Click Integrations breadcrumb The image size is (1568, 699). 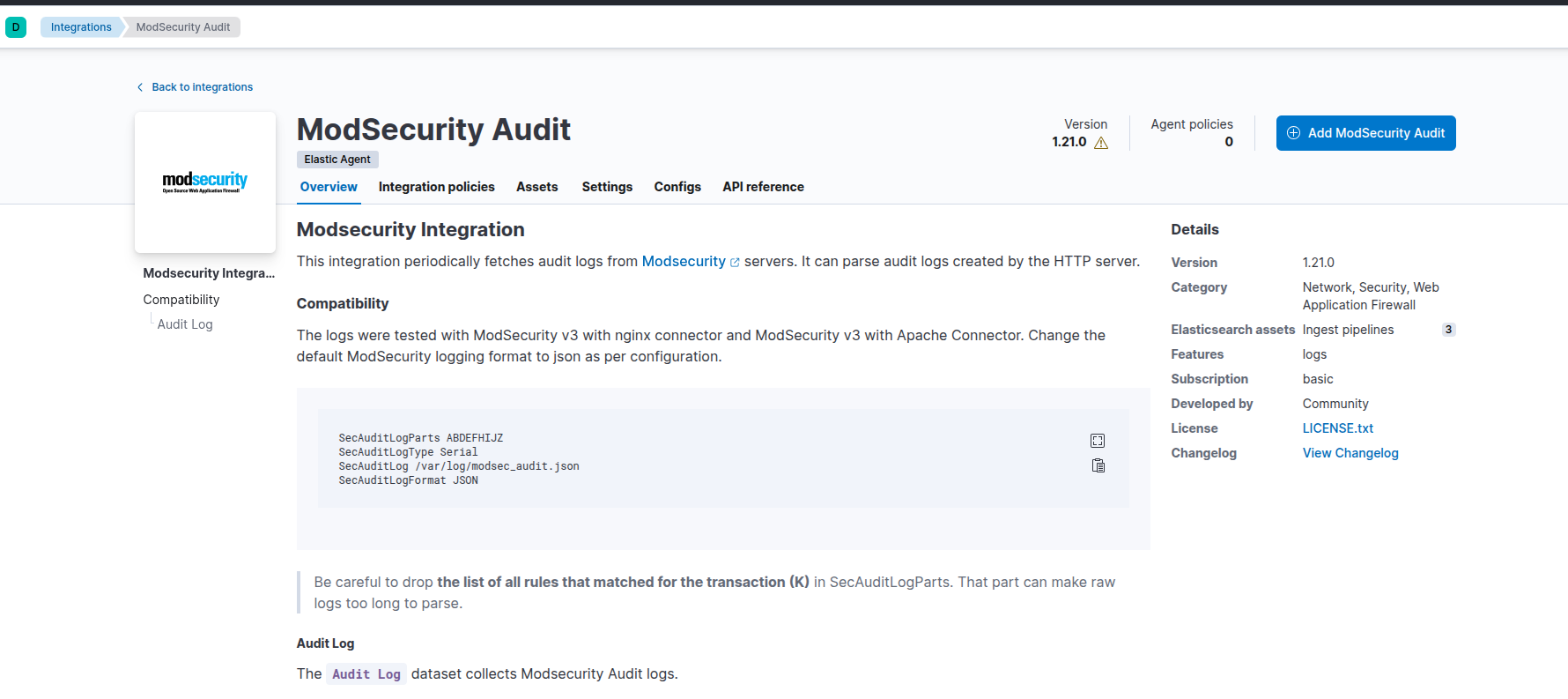coord(81,27)
